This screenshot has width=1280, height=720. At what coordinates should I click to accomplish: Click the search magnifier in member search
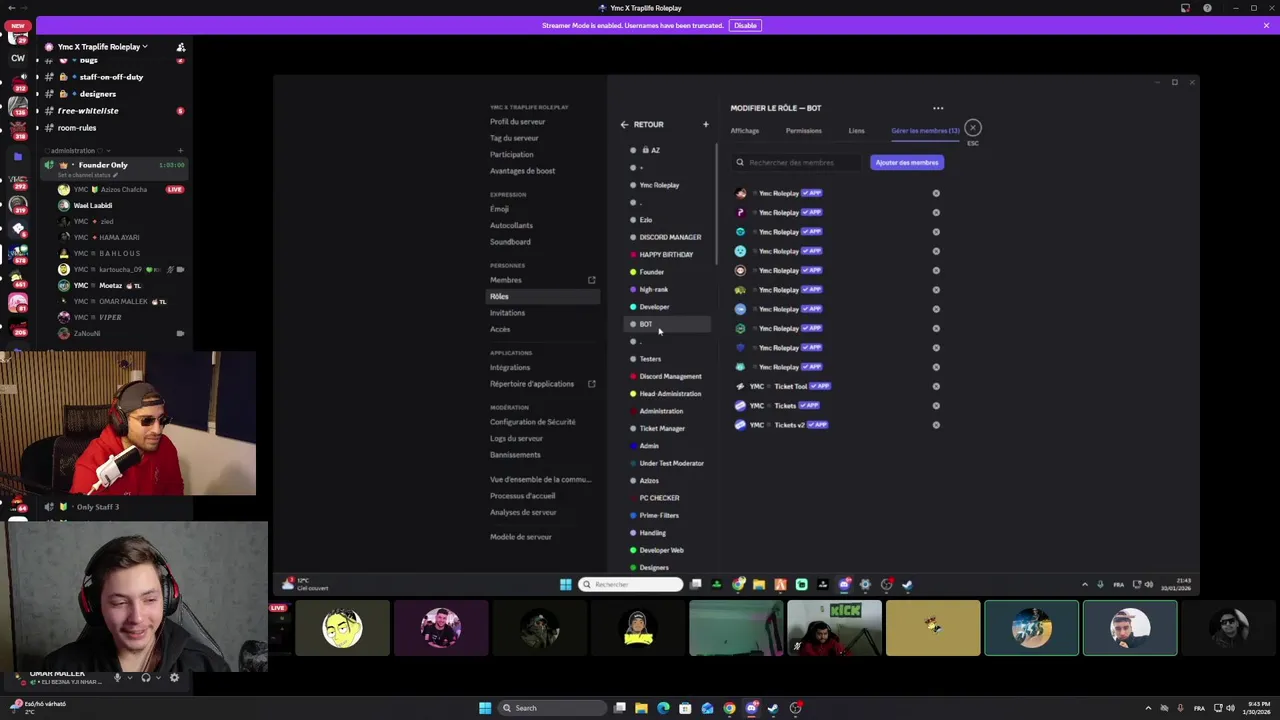(740, 162)
